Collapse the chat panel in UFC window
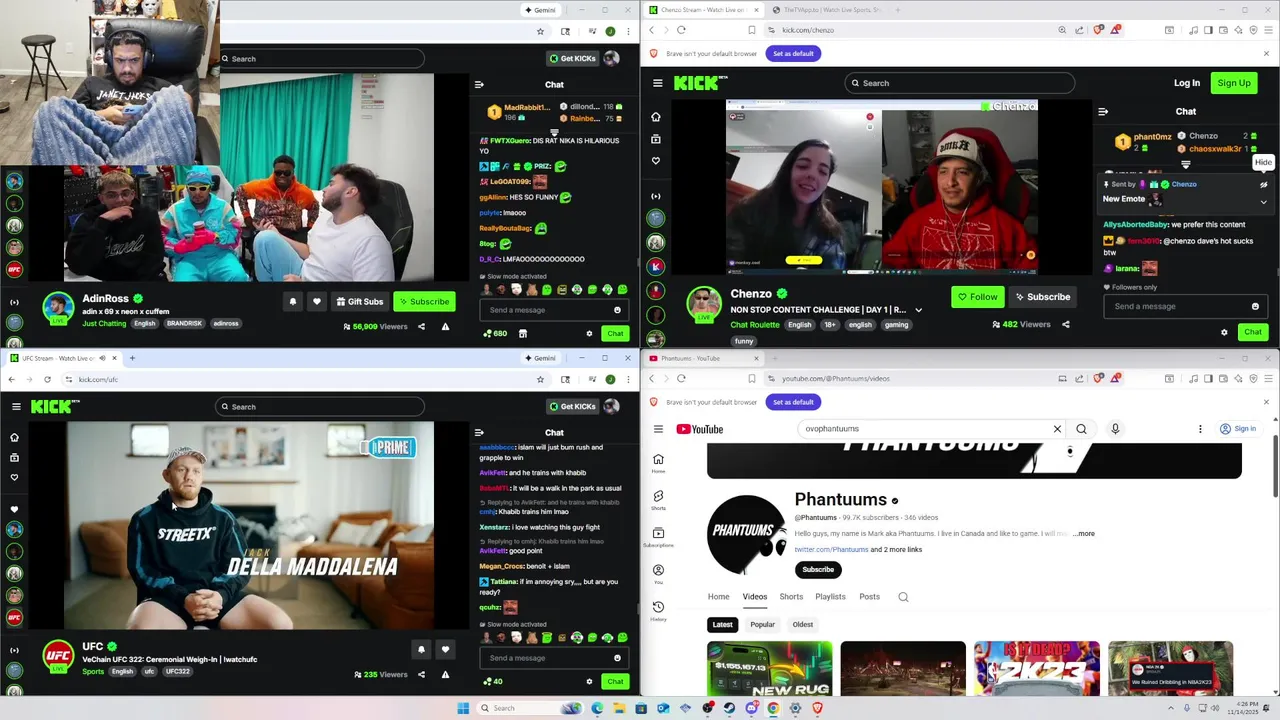This screenshot has height=720, width=1280. [479, 433]
